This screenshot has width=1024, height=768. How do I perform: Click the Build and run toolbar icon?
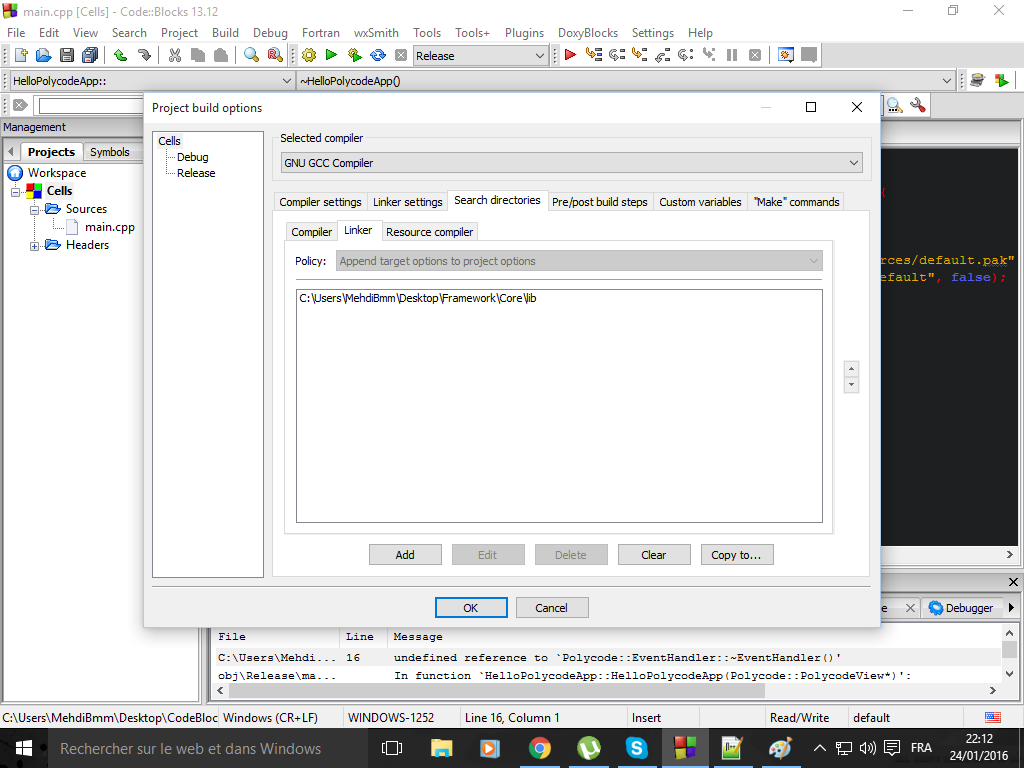tap(353, 55)
